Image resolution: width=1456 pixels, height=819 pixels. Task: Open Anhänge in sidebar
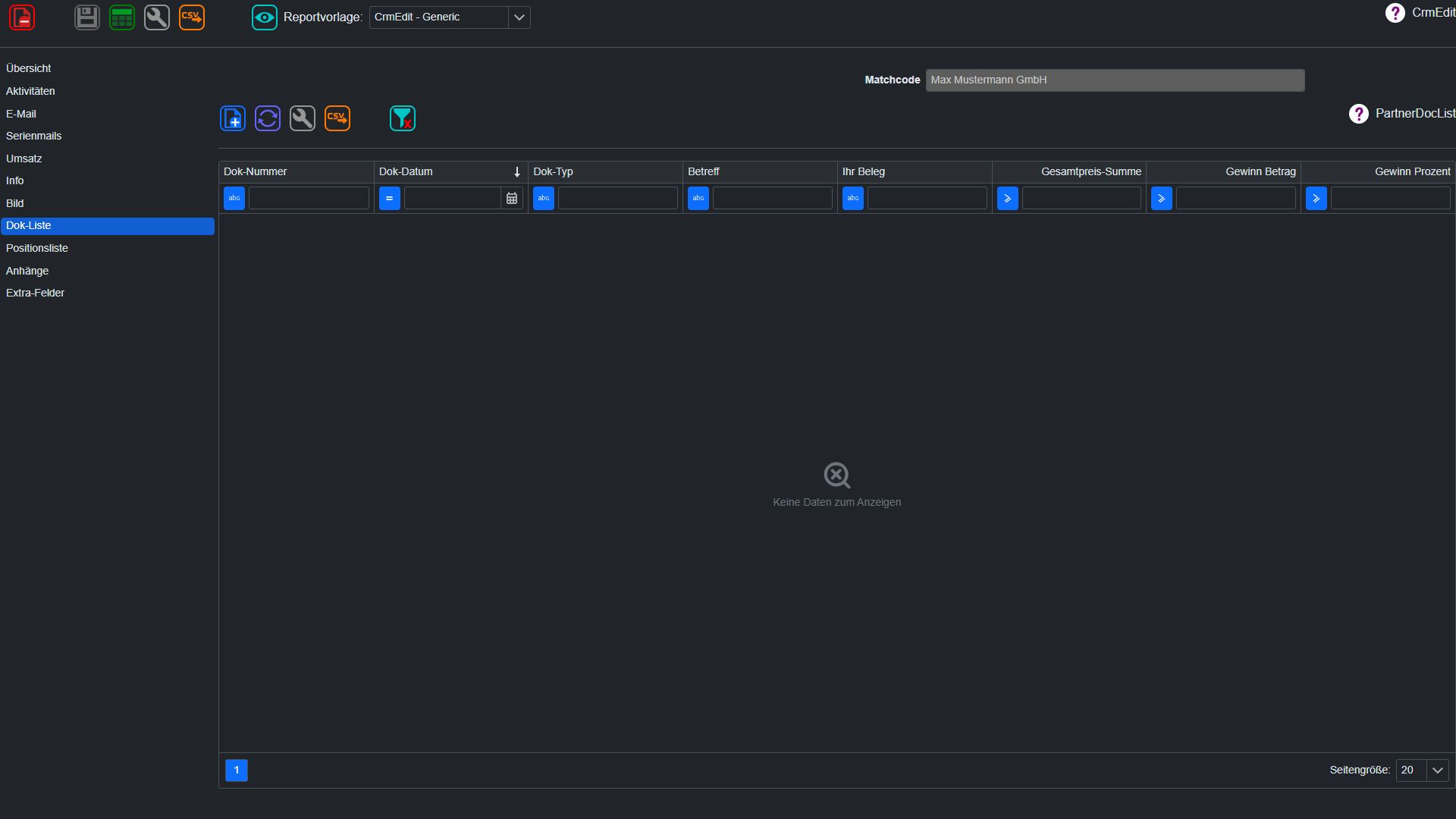108,271
